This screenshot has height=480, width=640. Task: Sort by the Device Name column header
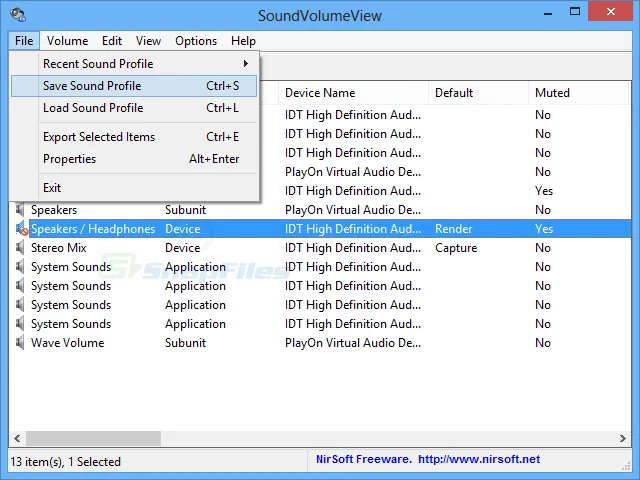353,93
